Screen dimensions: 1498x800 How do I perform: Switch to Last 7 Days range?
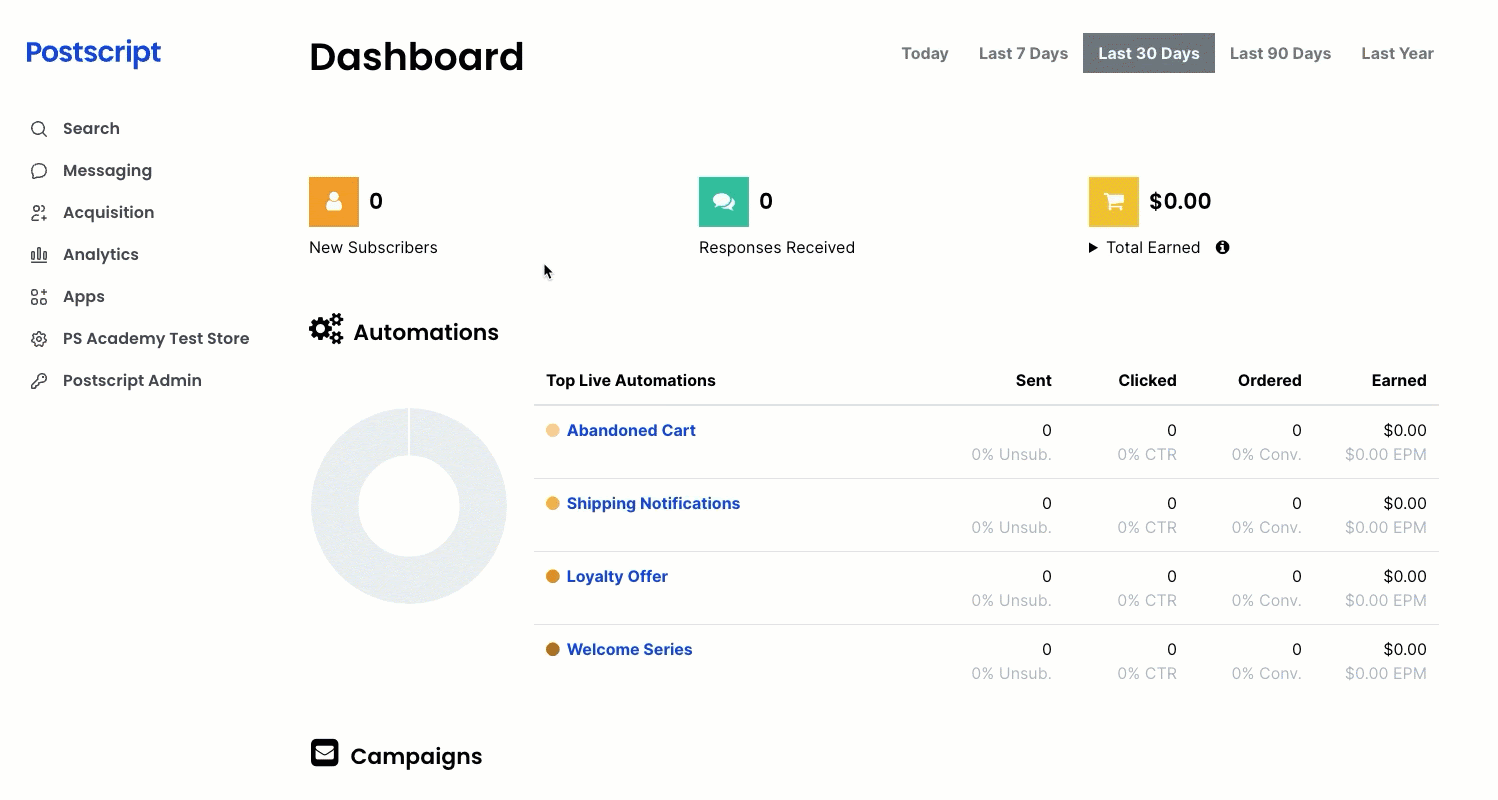(x=1023, y=53)
